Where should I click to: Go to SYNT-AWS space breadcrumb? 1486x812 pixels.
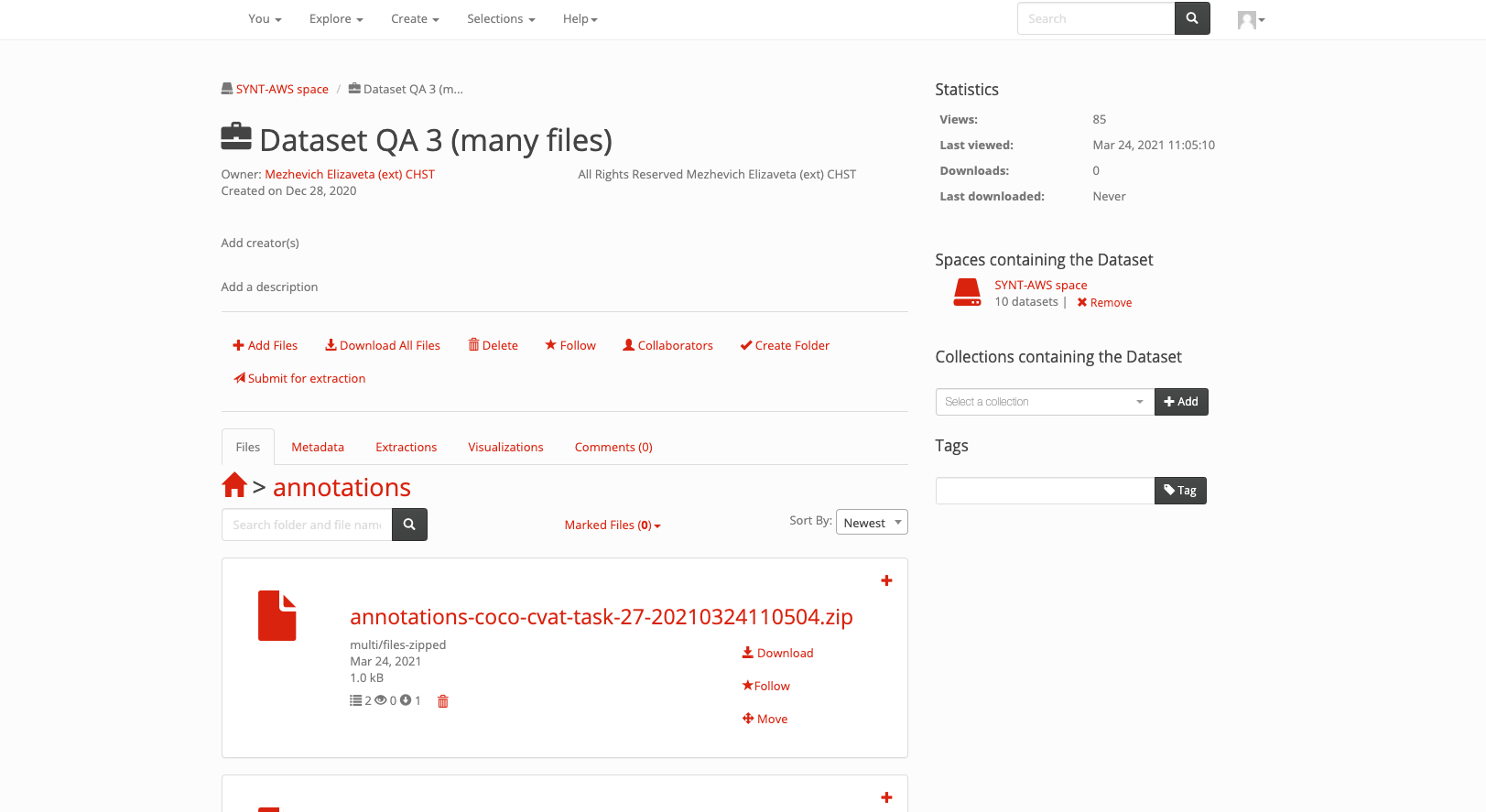[x=282, y=89]
